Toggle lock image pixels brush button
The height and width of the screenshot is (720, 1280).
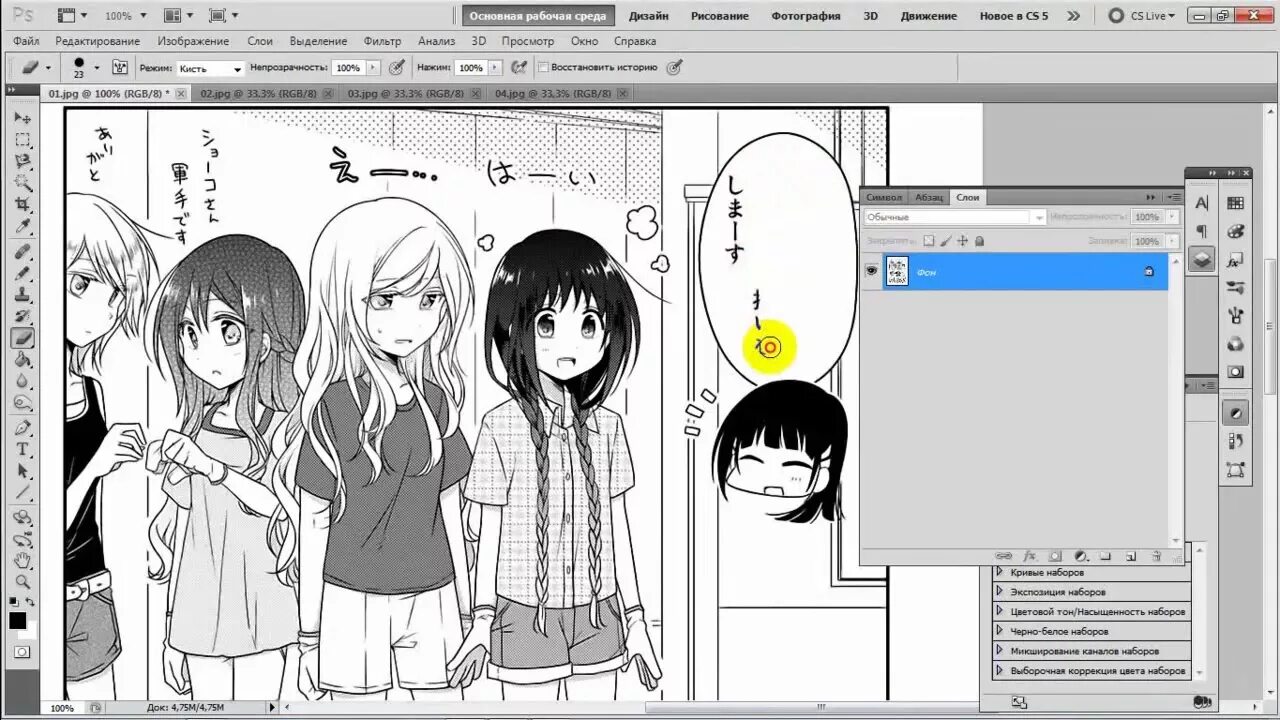coord(946,241)
